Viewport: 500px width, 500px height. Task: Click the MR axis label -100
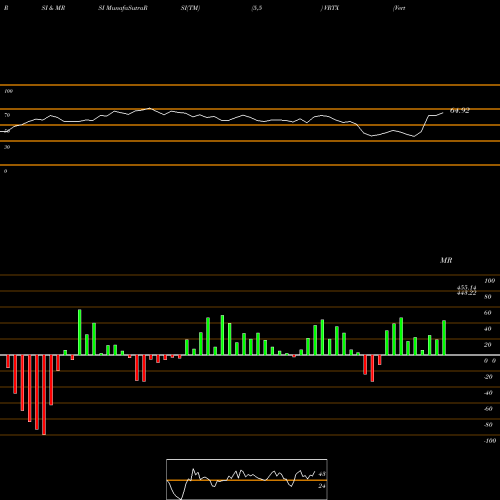[490, 441]
